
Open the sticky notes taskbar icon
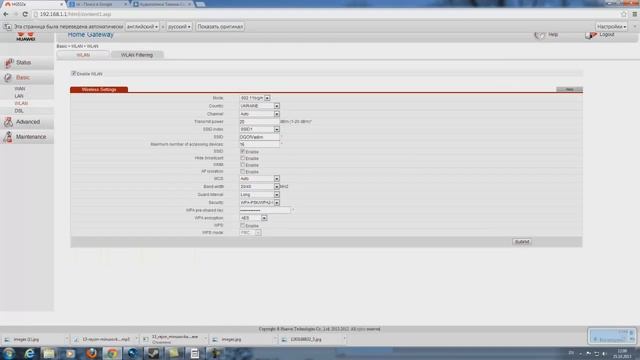174,353
